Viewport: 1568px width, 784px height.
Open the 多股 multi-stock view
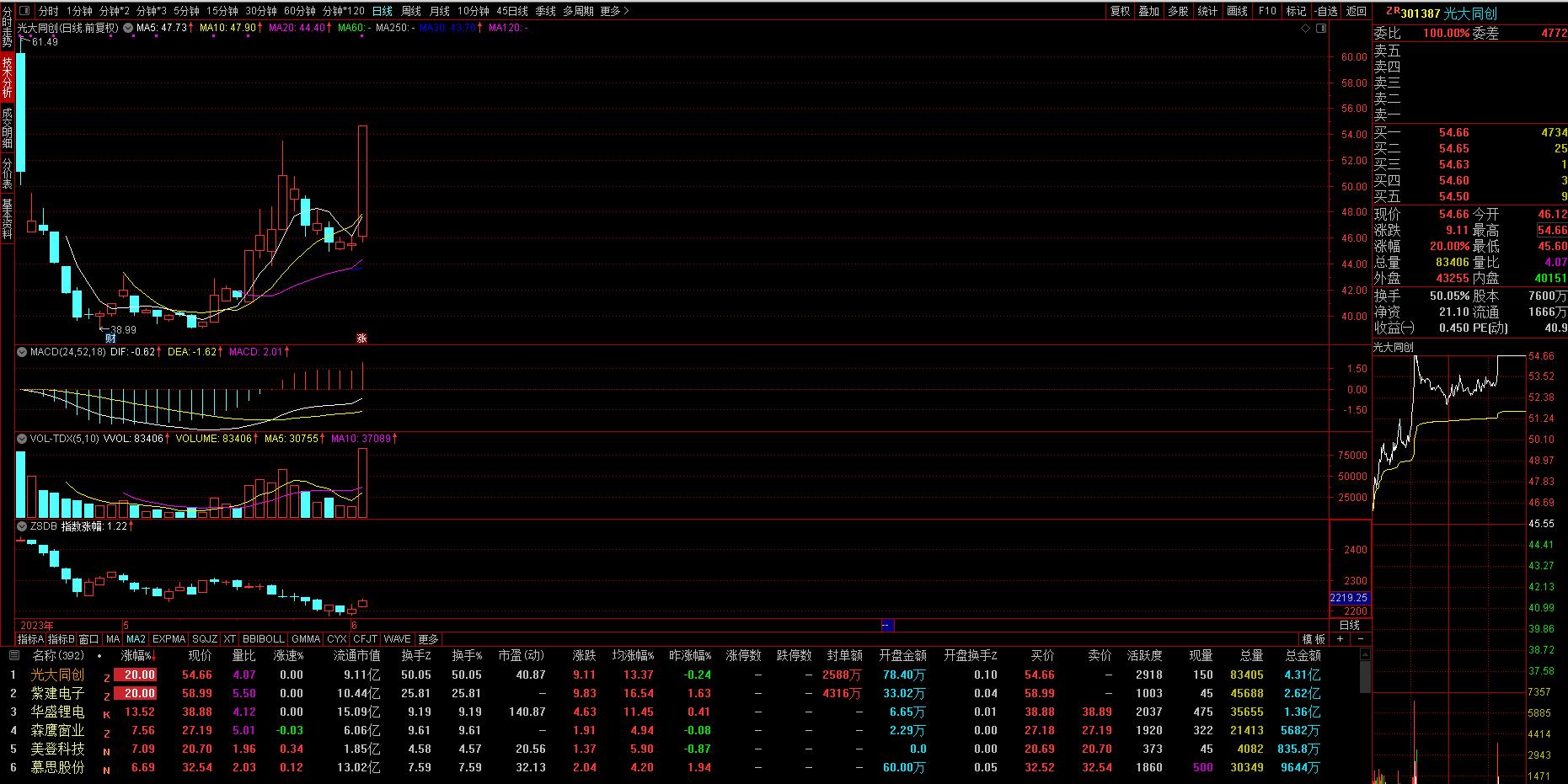click(1178, 11)
